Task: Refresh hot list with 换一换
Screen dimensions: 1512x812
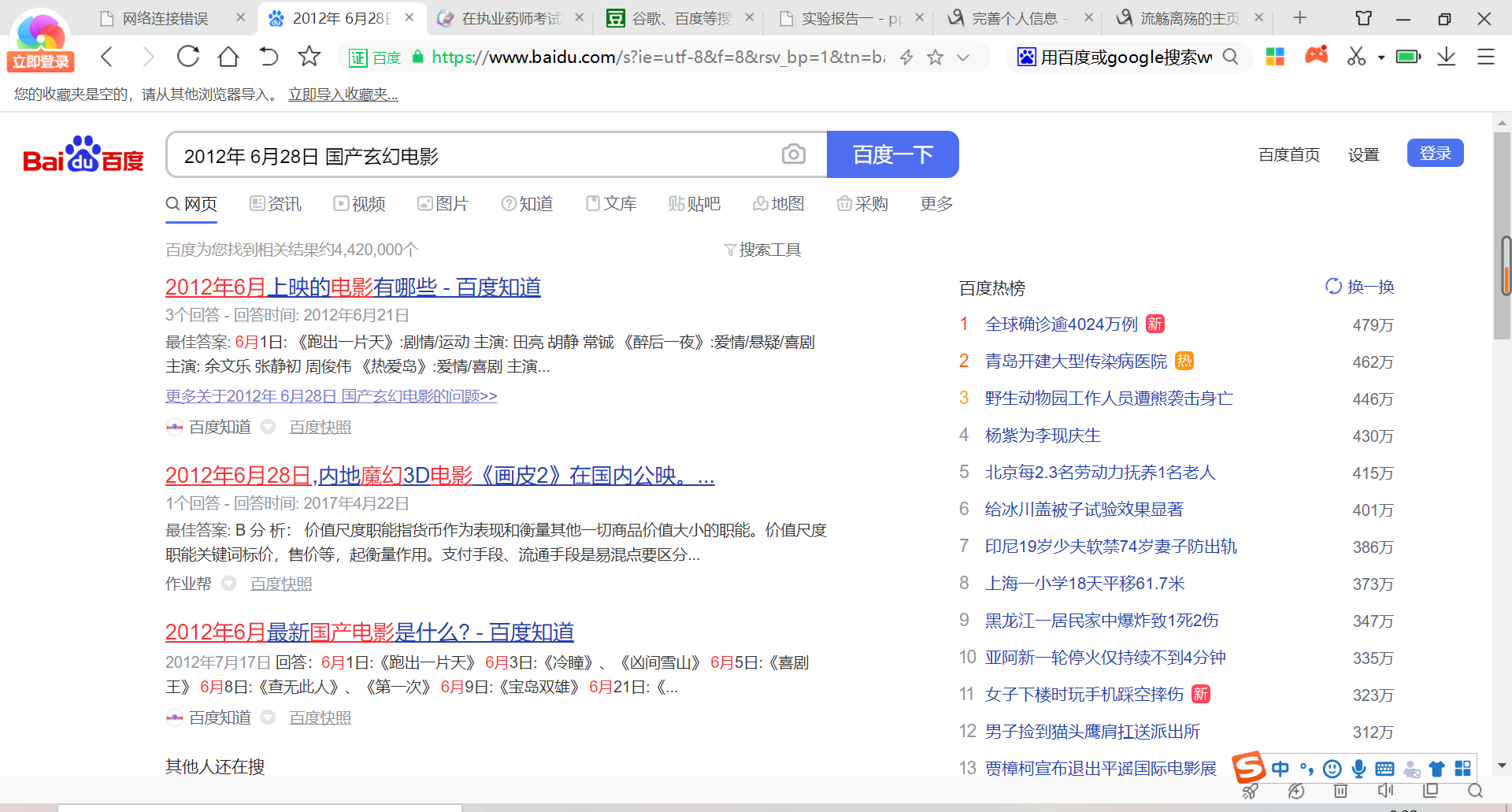Action: pos(1359,287)
